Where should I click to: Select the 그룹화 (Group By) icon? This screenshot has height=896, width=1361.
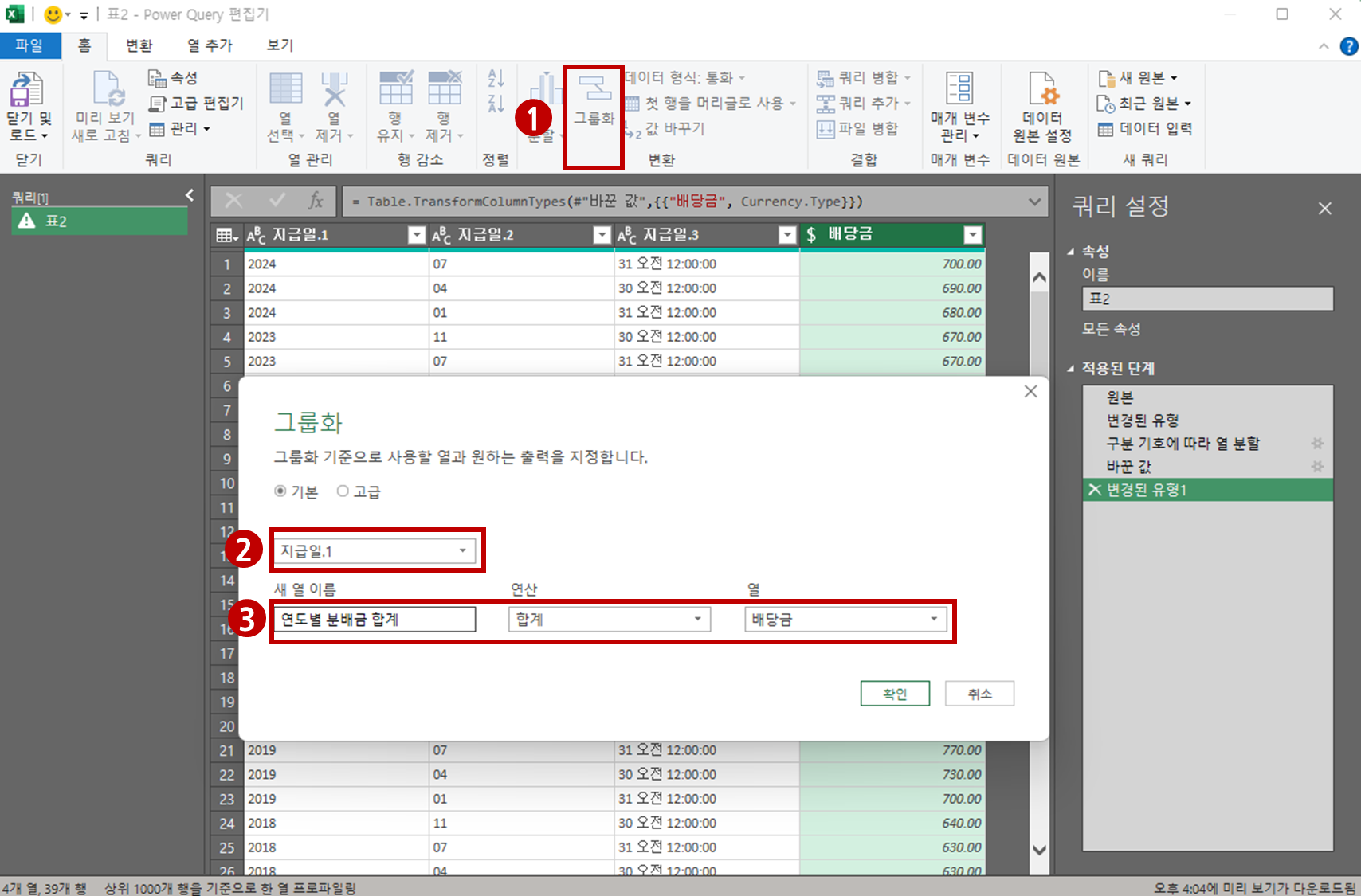(593, 100)
